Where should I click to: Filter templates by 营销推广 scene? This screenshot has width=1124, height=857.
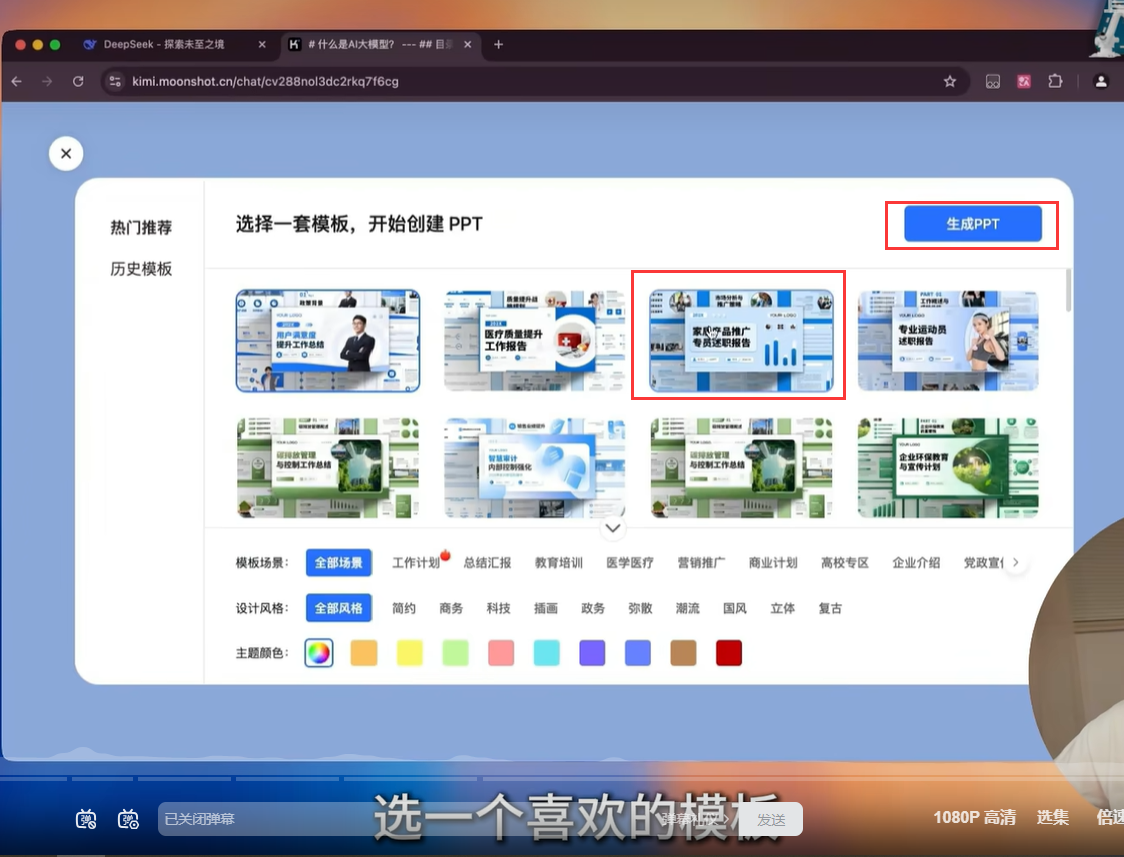pyautogui.click(x=701, y=562)
